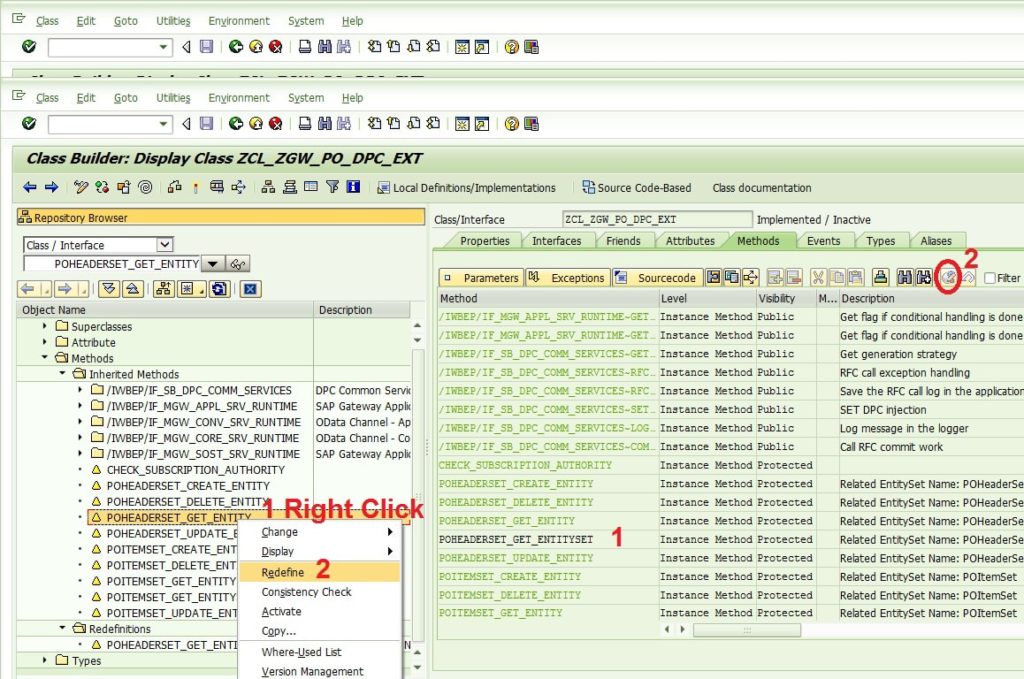Select the Refresh icon in the Repository Browser
This screenshot has width=1024, height=679.
pos(219,290)
